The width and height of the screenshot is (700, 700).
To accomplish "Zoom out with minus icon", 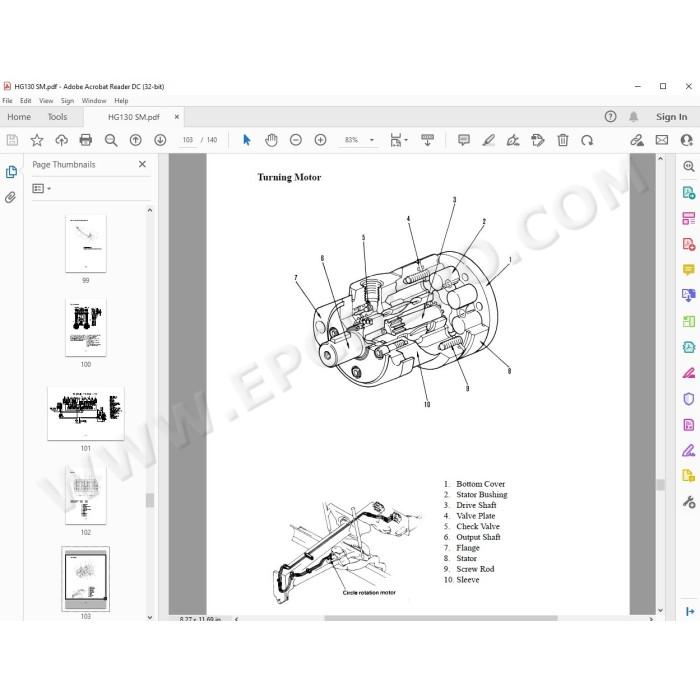I will 296,140.
